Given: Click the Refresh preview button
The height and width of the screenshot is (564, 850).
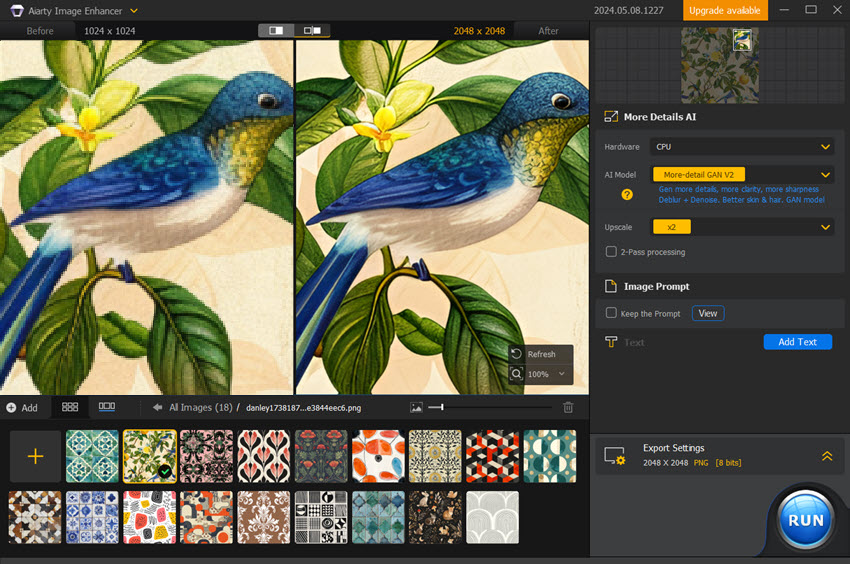Looking at the screenshot, I should coord(540,354).
